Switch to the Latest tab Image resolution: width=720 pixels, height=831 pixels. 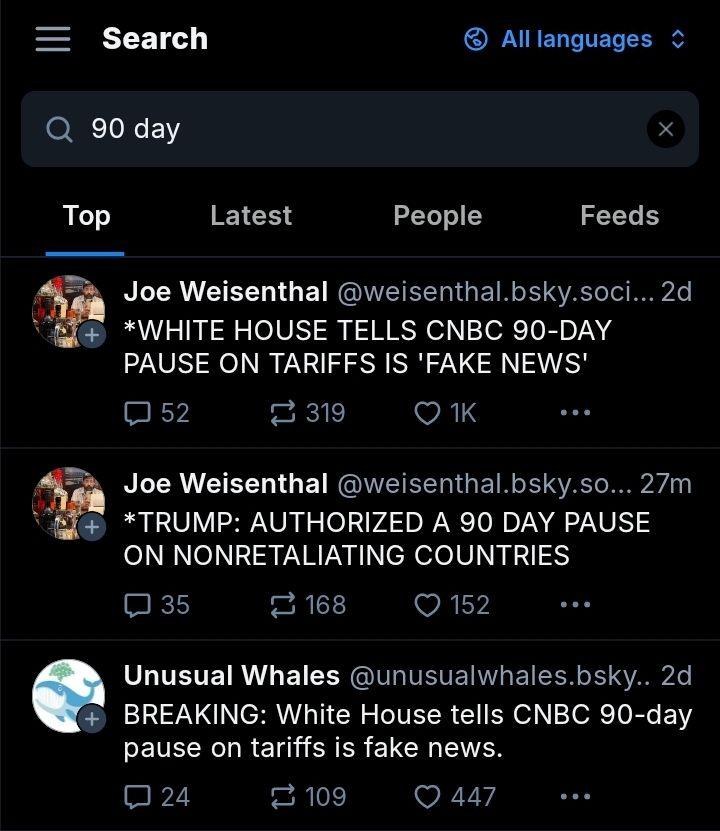(x=250, y=215)
